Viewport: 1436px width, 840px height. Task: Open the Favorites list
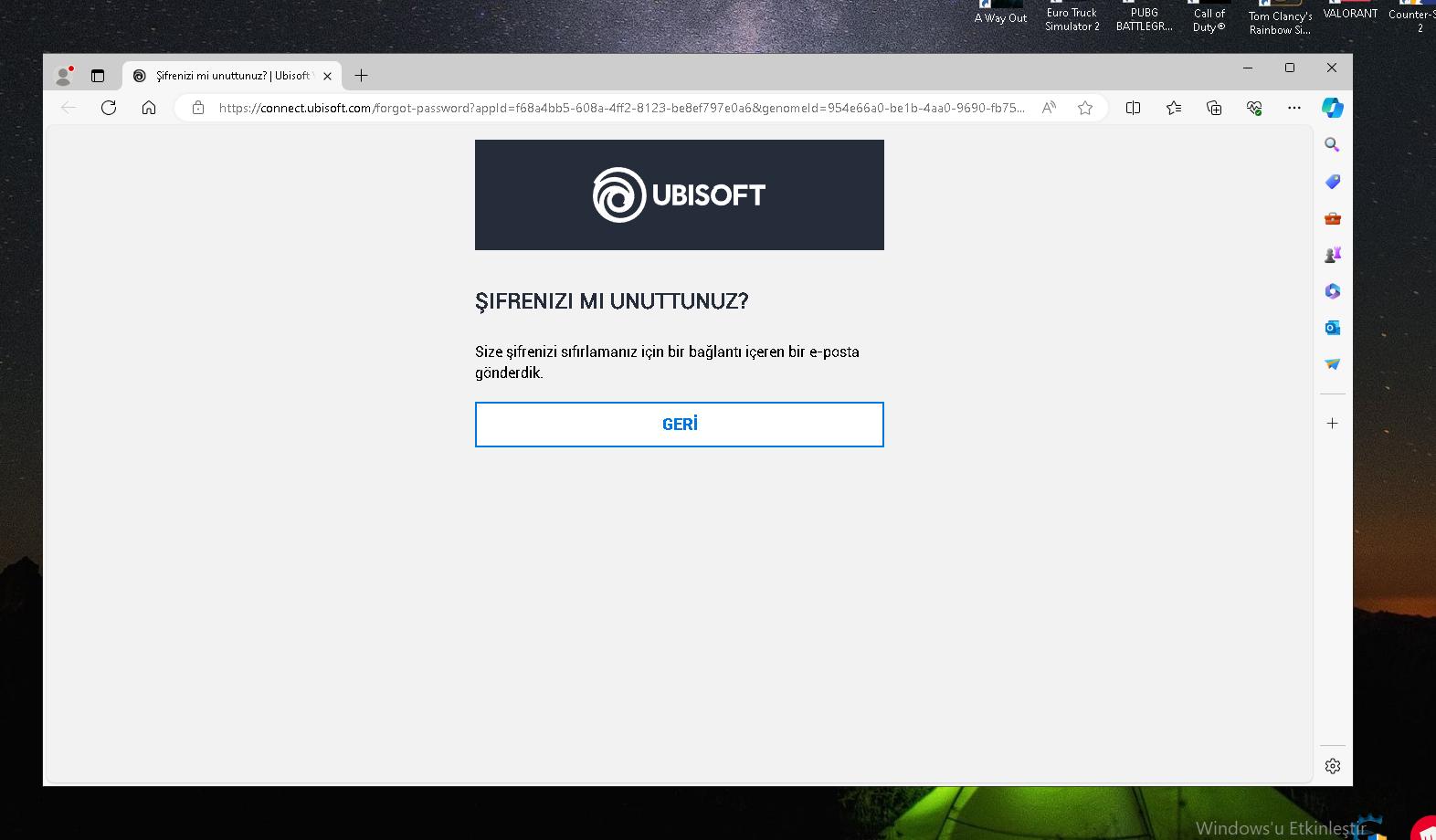1174,108
